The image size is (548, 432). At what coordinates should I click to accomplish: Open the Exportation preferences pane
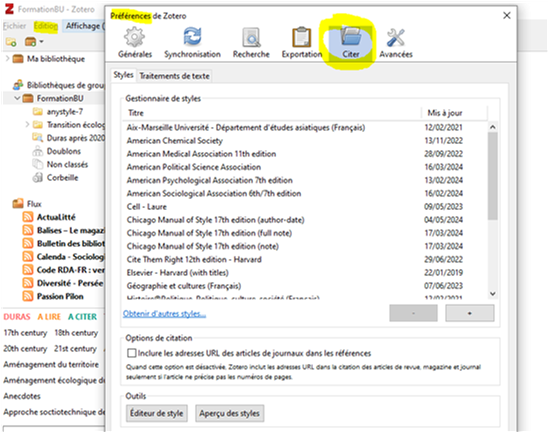[x=302, y=43]
